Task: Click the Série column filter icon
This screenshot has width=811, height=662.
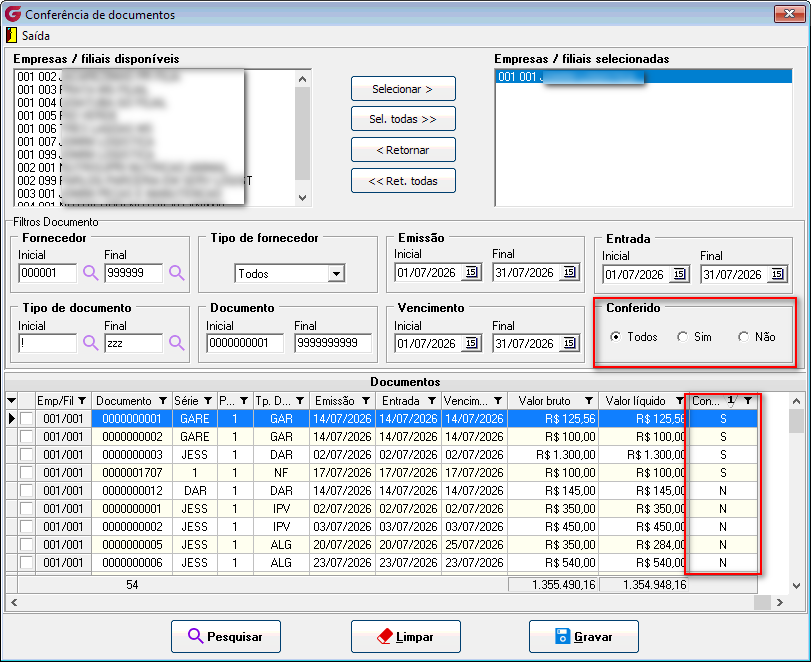Action: [x=208, y=401]
